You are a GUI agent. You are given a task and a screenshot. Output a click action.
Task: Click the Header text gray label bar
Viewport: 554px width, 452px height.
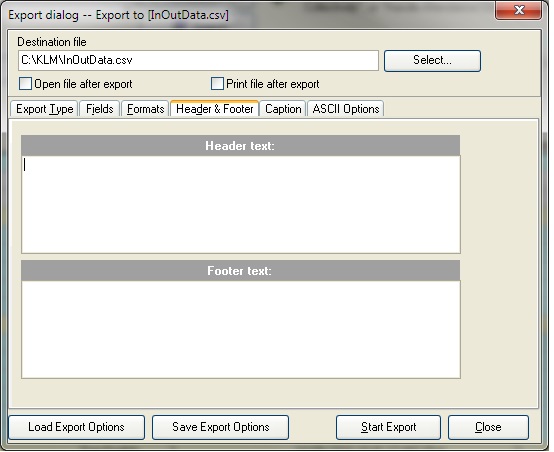coord(241,146)
